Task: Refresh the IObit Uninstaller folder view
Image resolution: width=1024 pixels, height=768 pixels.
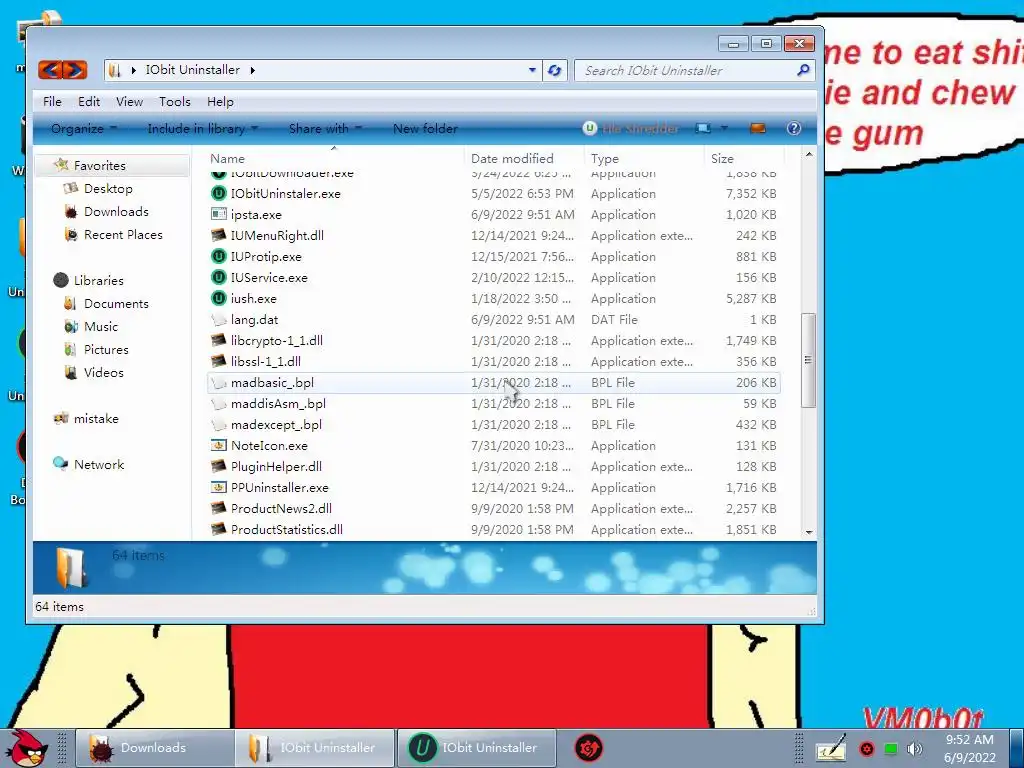Action: 554,70
